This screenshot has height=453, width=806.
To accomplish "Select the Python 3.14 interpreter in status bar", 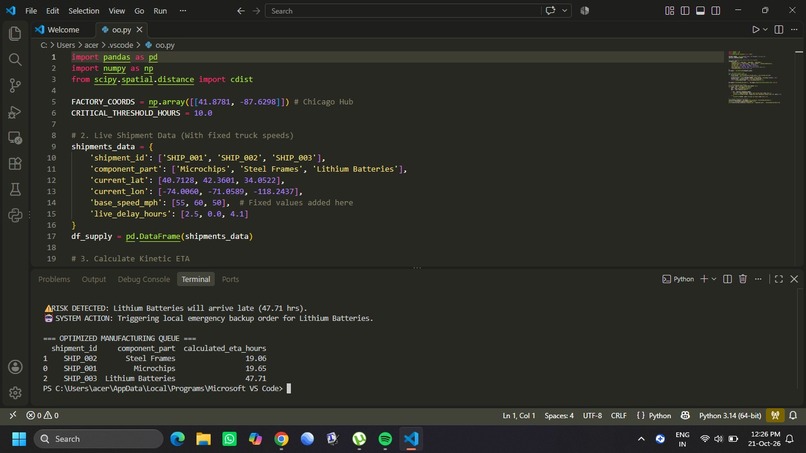I will pyautogui.click(x=730, y=415).
